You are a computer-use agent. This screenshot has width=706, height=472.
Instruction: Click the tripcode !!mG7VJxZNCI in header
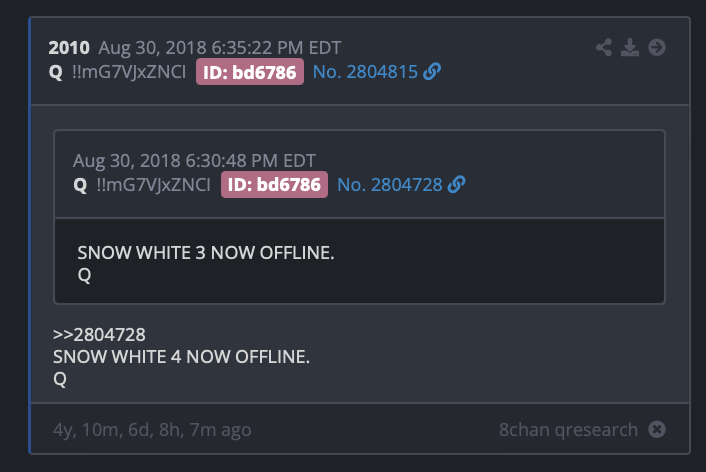(x=129, y=72)
